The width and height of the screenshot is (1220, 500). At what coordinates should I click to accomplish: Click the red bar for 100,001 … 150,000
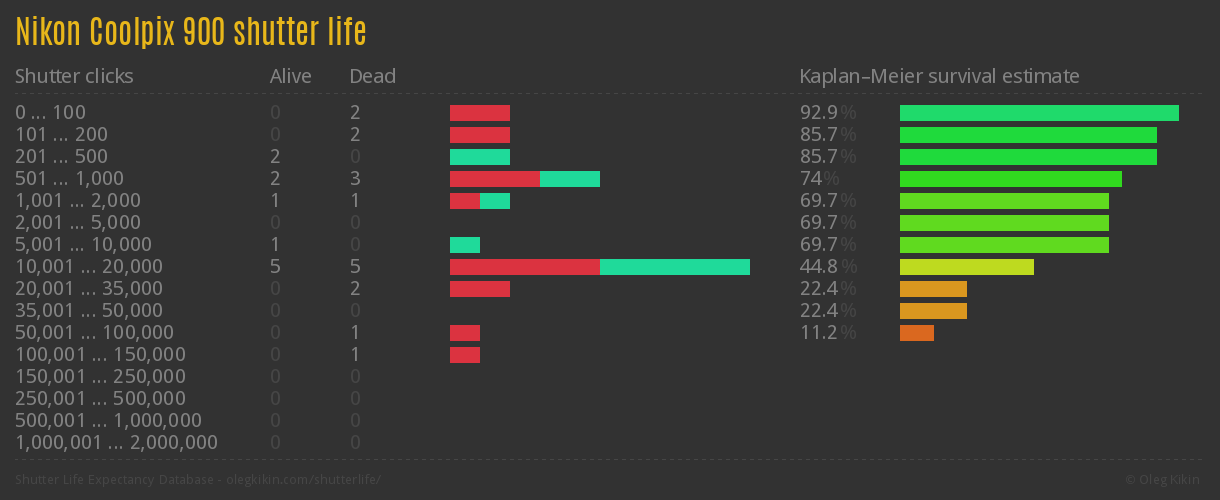pyautogui.click(x=465, y=355)
